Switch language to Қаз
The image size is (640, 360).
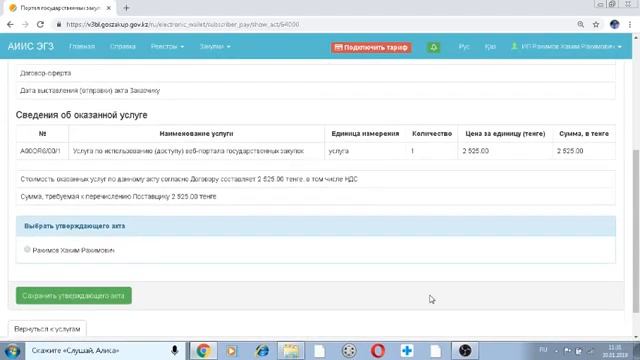coord(490,47)
